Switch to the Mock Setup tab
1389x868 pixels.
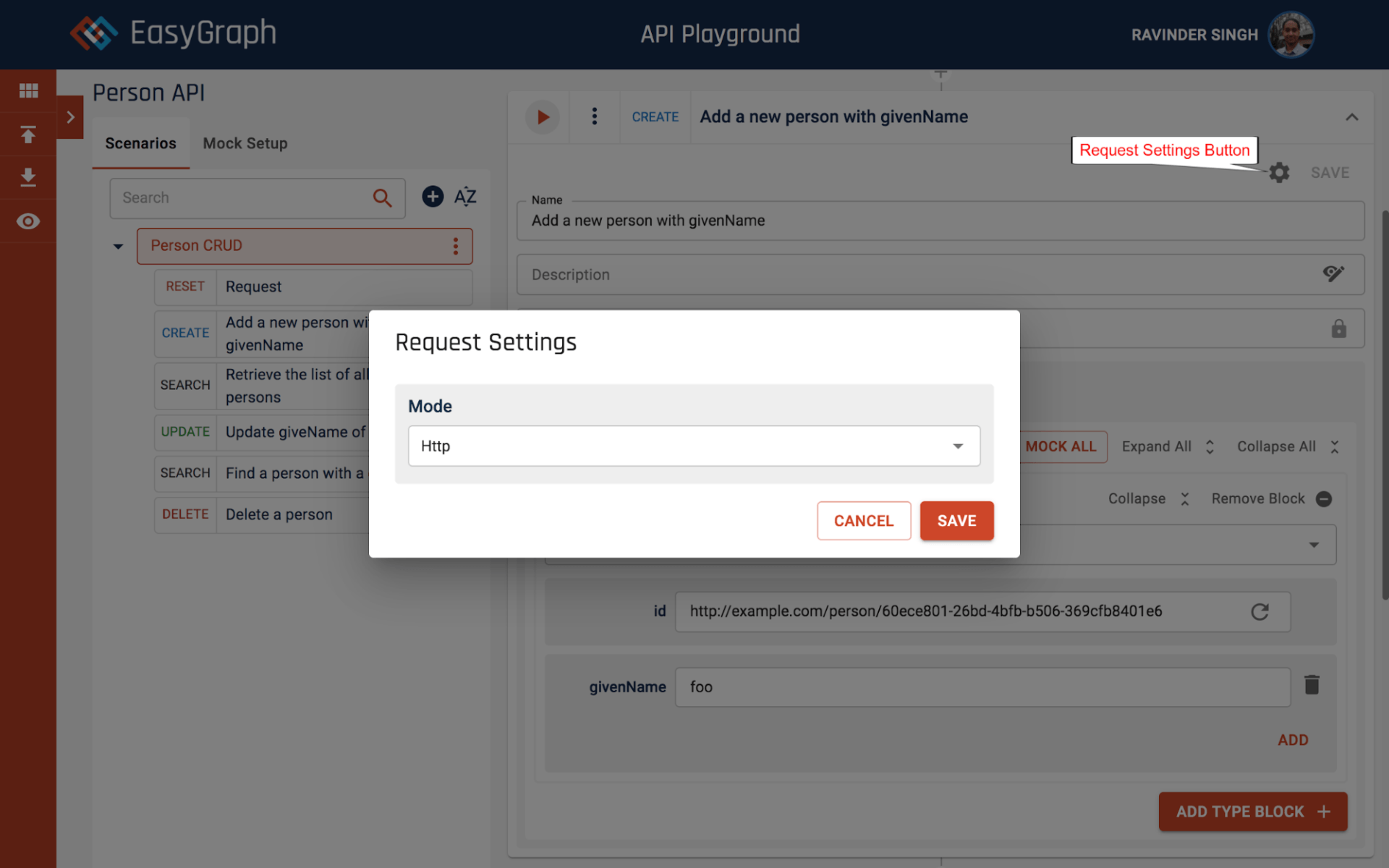(x=245, y=143)
